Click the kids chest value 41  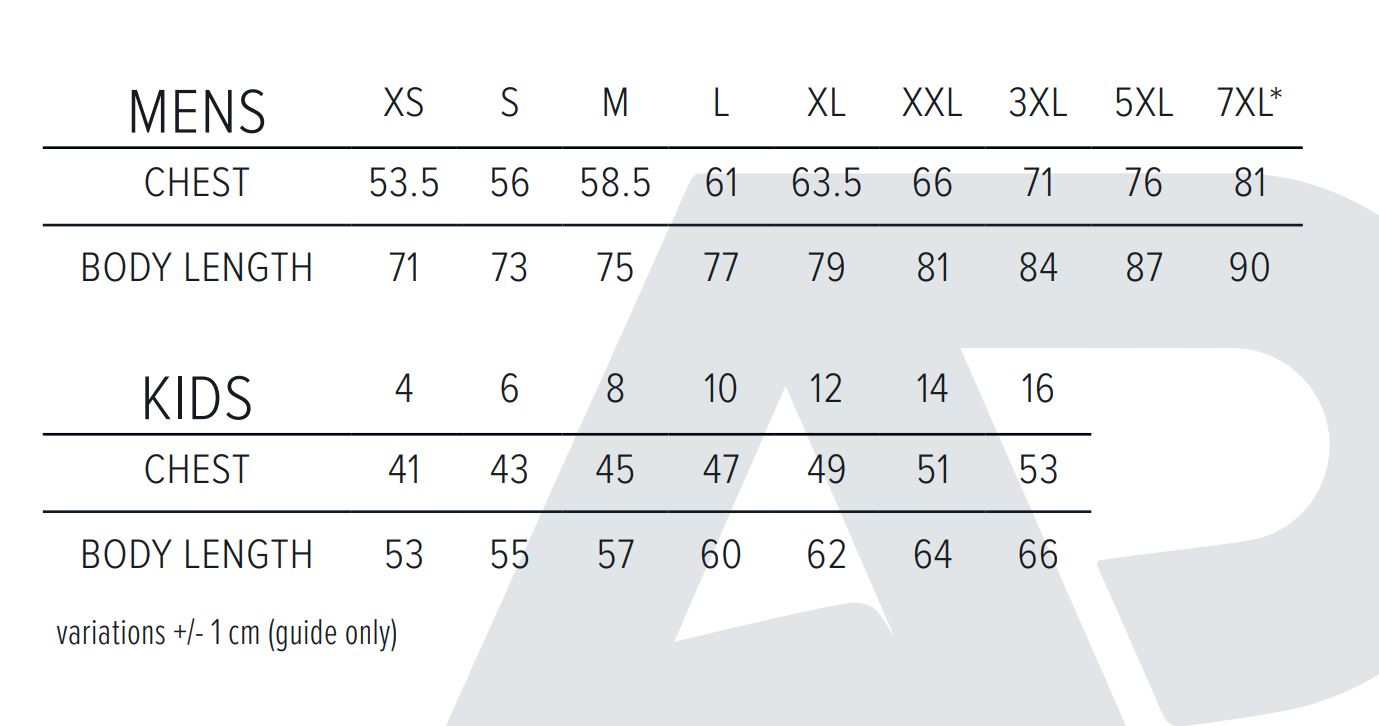404,469
